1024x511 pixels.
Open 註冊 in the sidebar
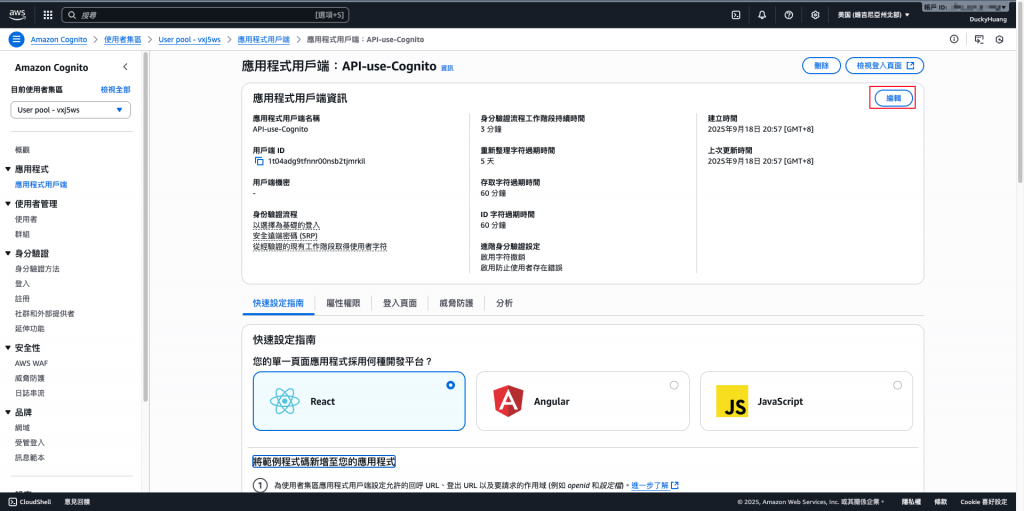(x=22, y=299)
